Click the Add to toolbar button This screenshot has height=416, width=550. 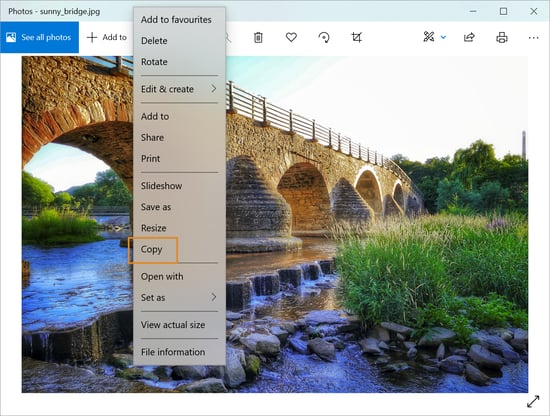107,37
